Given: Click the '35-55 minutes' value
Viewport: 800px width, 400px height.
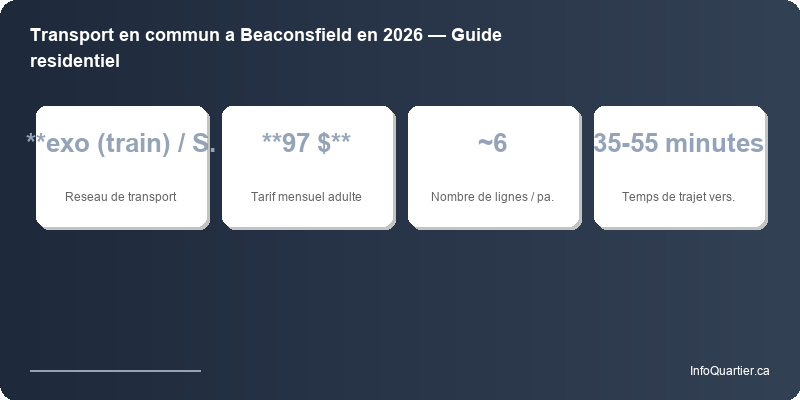Looking at the screenshot, I should click(679, 144).
